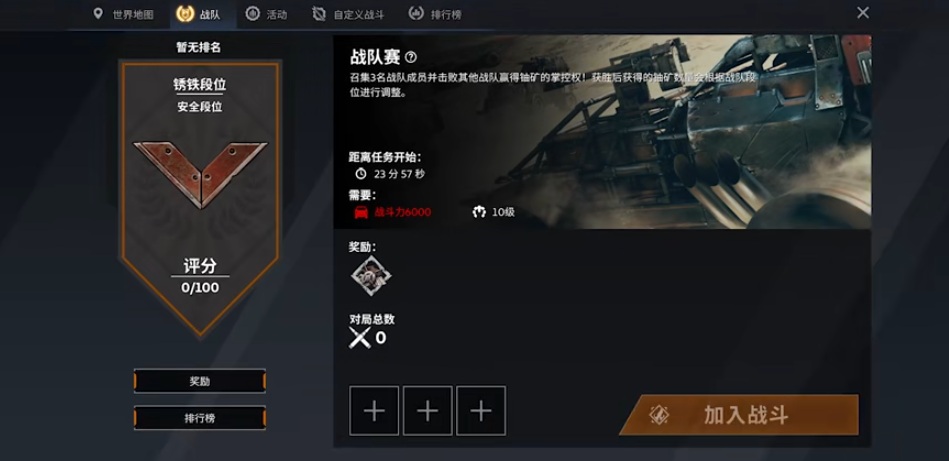Click the rusty iron rank emblem
The width and height of the screenshot is (949, 461).
tap(200, 174)
